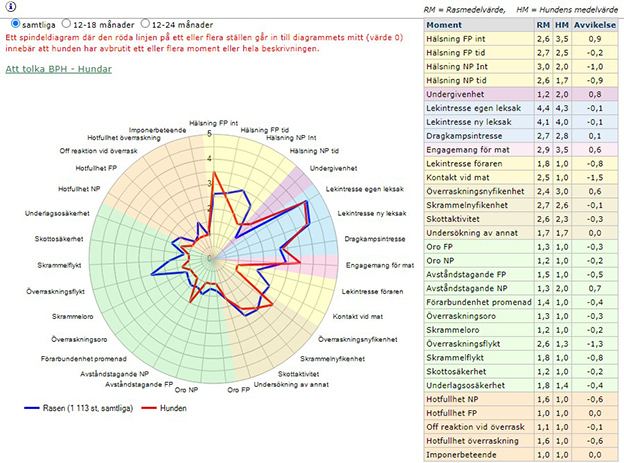
Task: Click the Överraskningsnyfikenhet table row
Action: pos(521,191)
